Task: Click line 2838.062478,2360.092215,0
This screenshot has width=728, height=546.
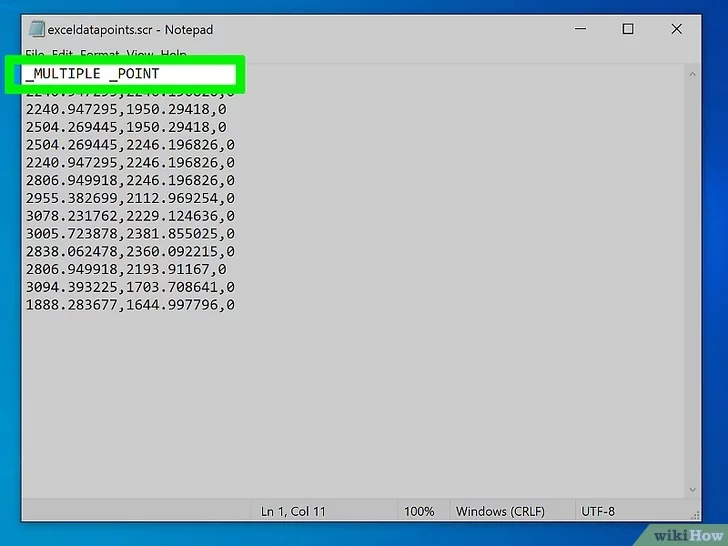Action: [x=130, y=252]
